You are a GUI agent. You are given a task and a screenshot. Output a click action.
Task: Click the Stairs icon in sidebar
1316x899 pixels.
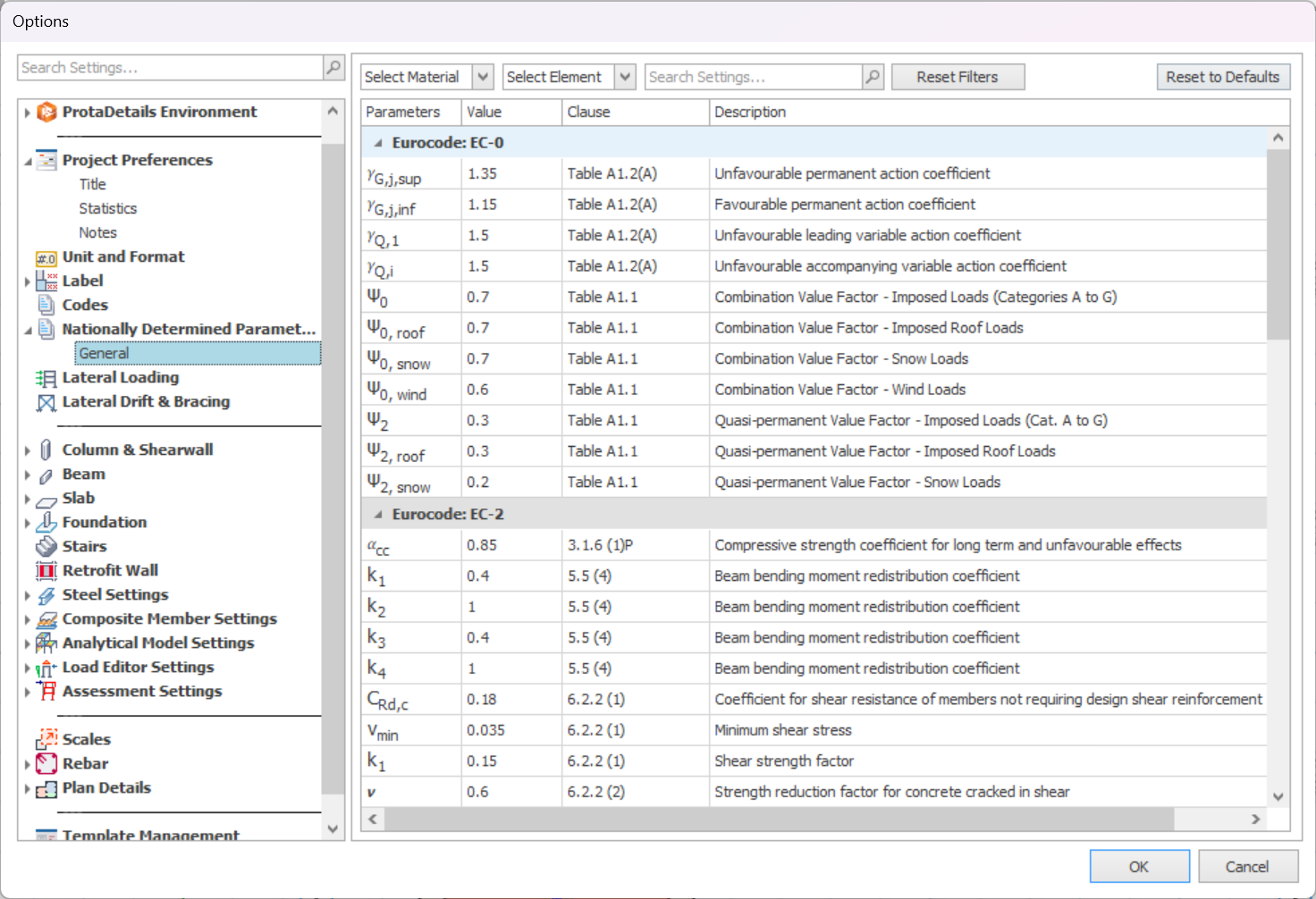click(x=46, y=547)
